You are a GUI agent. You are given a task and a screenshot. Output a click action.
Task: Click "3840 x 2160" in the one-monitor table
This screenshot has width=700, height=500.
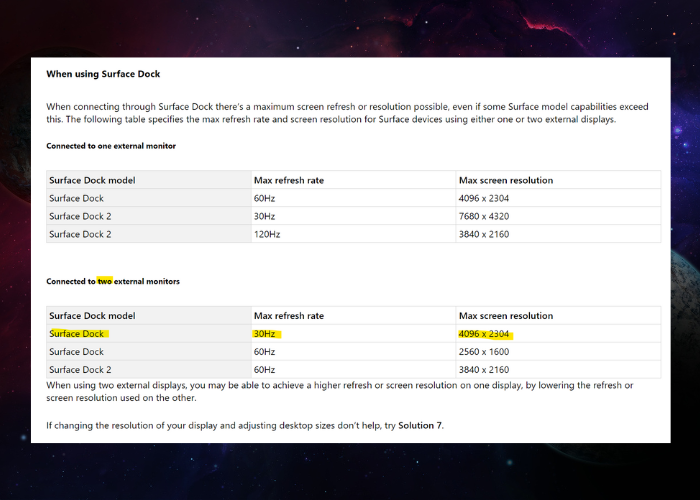tap(486, 234)
